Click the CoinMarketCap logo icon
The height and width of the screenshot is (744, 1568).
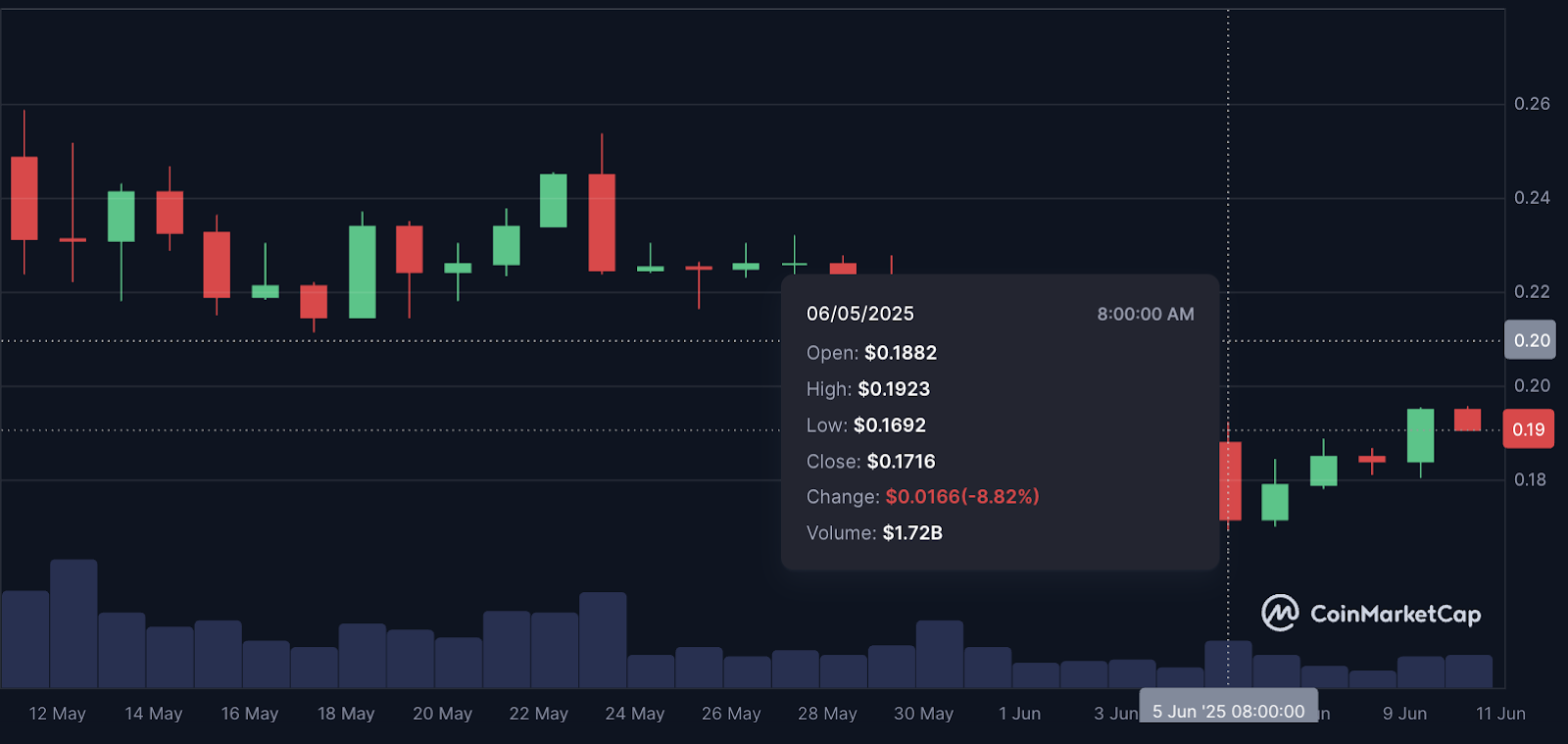[1280, 614]
